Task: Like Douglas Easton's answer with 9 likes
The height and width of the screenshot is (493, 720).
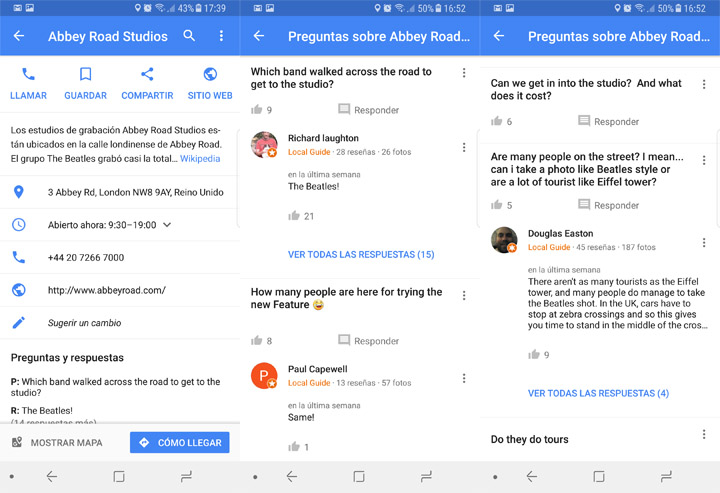Action: click(534, 354)
